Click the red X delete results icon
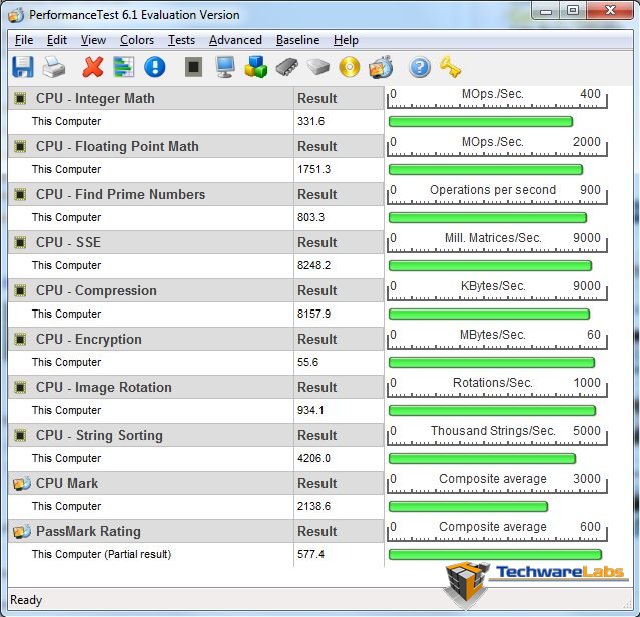 (x=93, y=67)
